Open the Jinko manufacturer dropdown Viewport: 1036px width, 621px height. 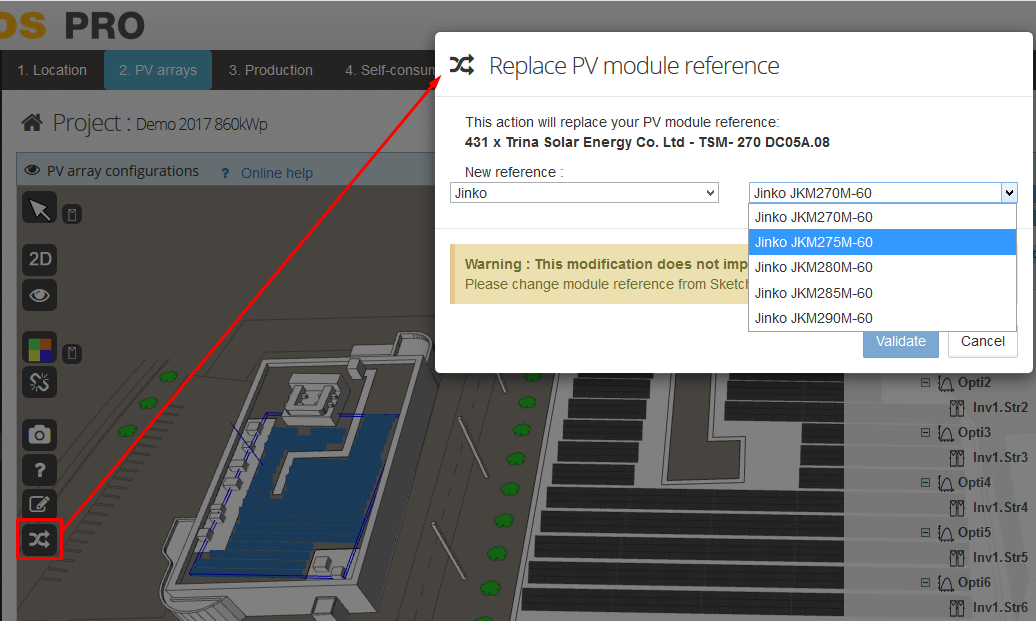pyautogui.click(x=584, y=193)
